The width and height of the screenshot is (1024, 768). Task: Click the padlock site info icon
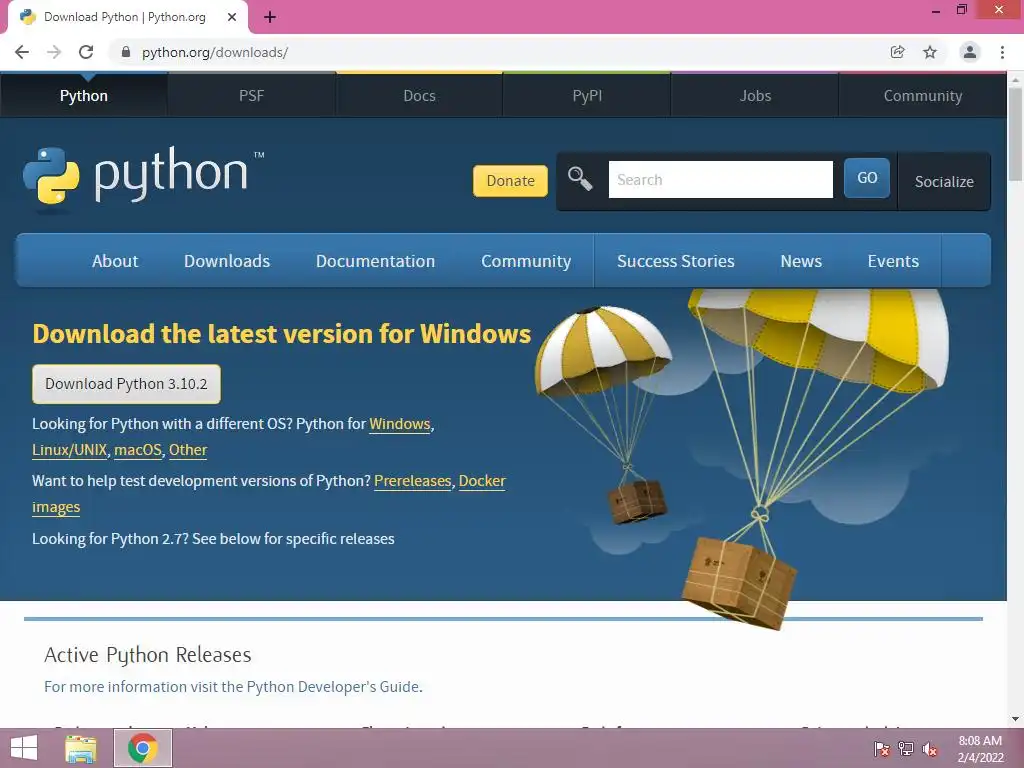pos(126,52)
